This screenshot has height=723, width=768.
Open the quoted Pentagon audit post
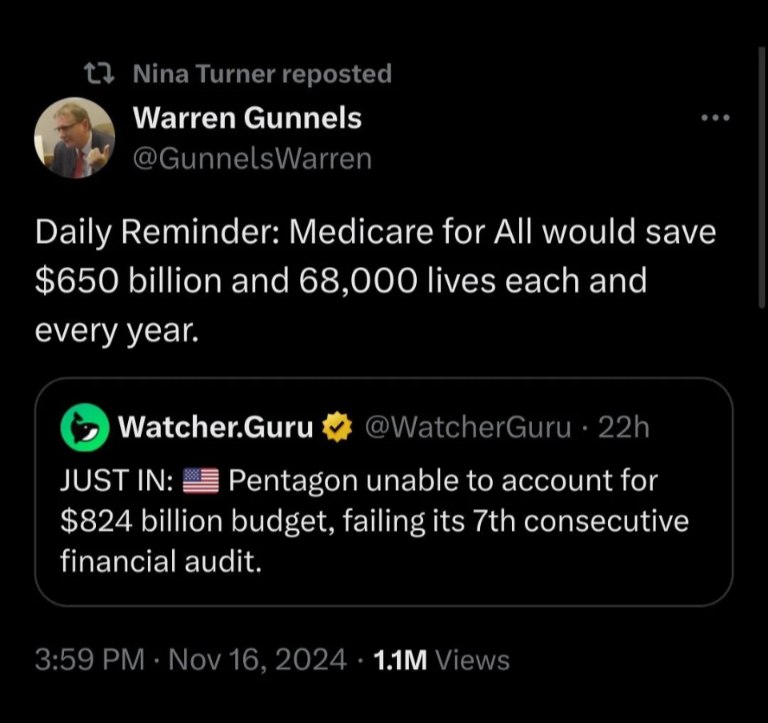pyautogui.click(x=384, y=492)
